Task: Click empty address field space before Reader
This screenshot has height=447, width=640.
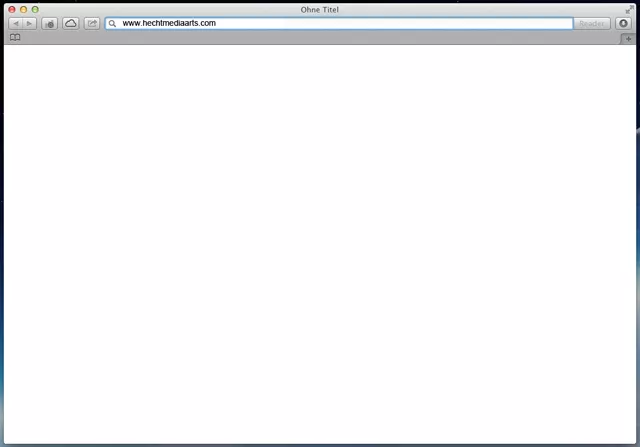Action: coord(400,23)
